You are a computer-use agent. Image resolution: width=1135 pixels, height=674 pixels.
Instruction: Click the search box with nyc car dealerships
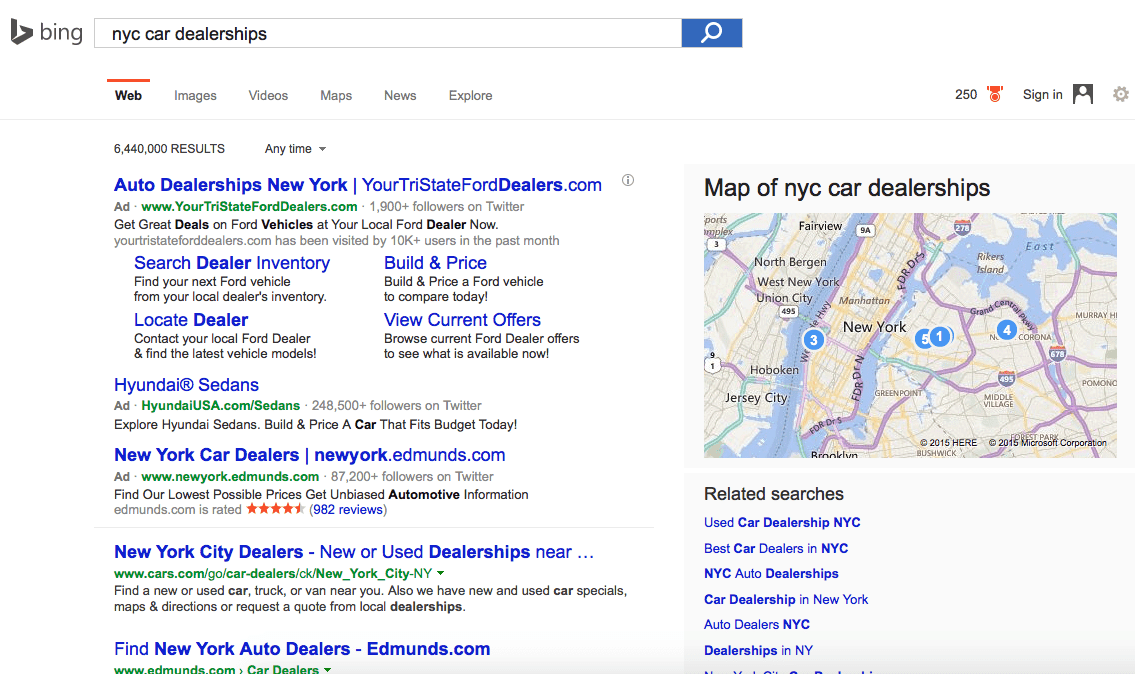point(388,33)
